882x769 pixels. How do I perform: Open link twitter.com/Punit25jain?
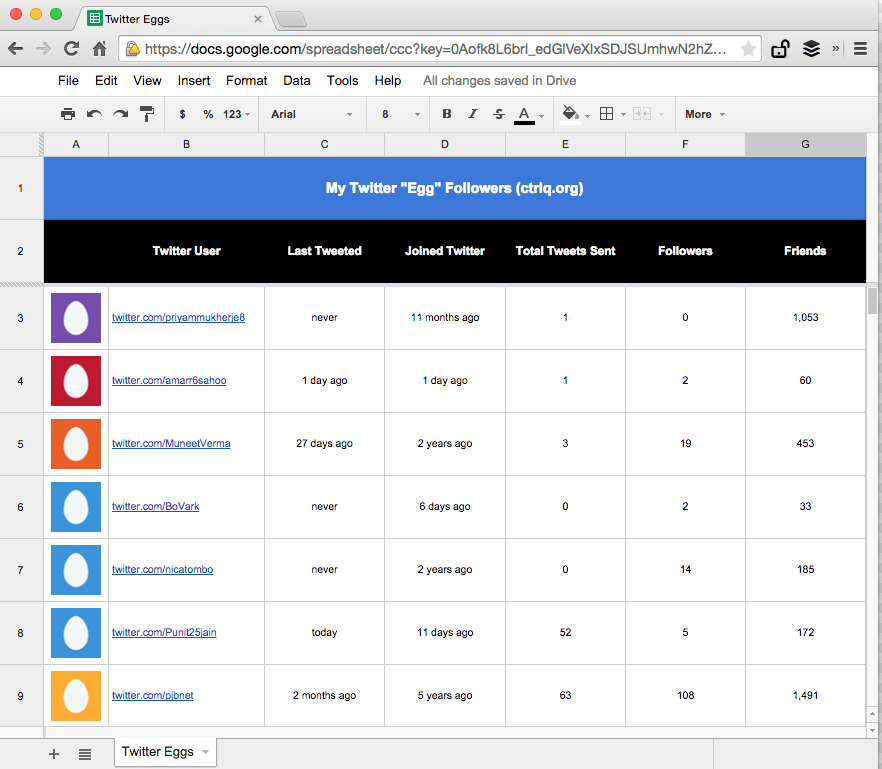click(x=164, y=632)
